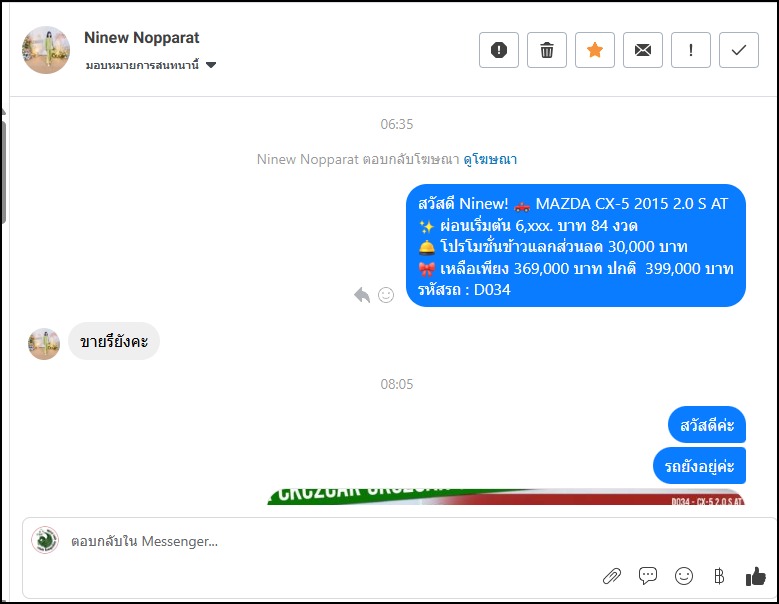This screenshot has width=779, height=604.
Task: Send a thumbs-up like
Action: click(756, 576)
